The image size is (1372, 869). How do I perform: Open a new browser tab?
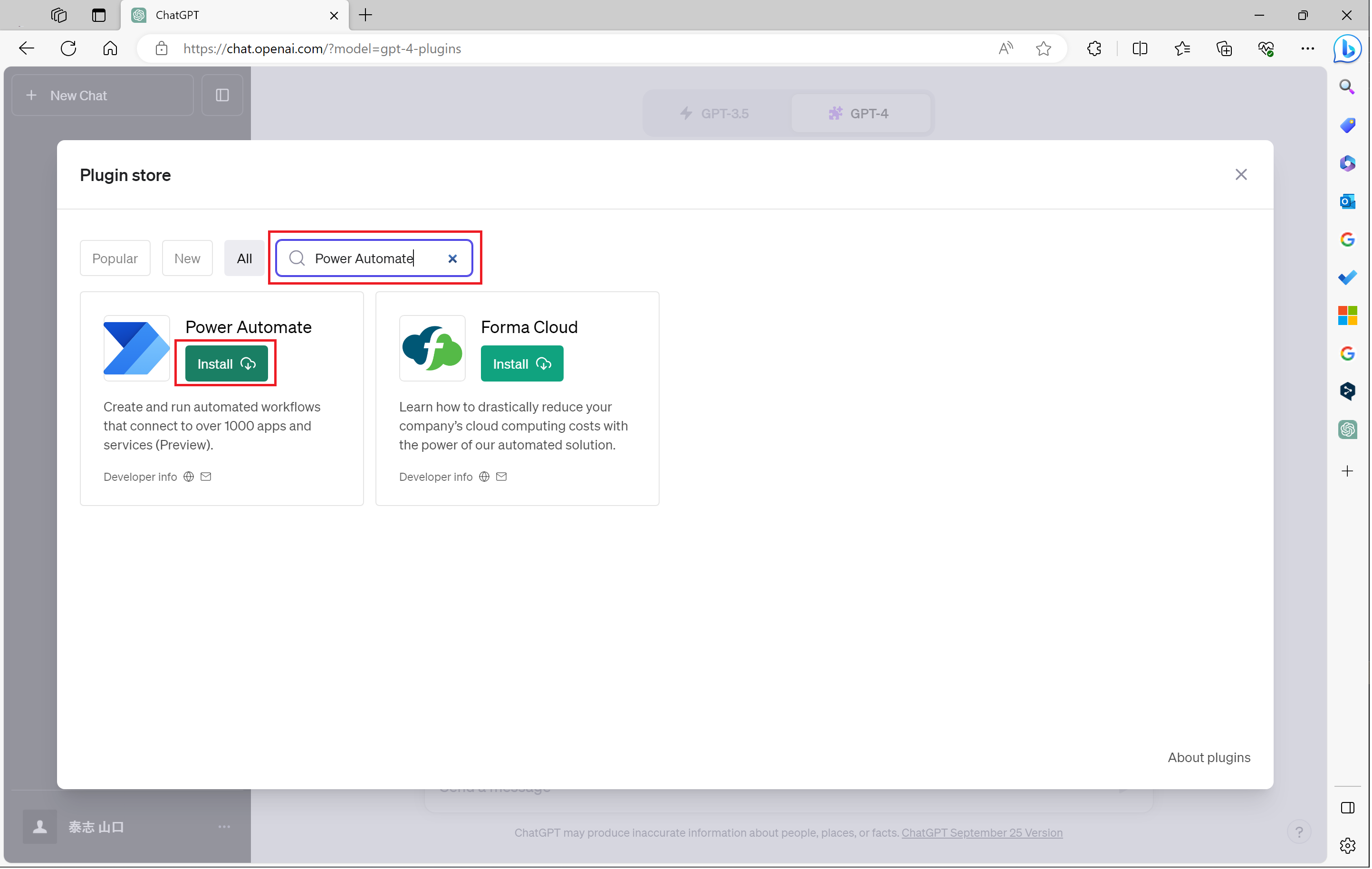tap(366, 15)
